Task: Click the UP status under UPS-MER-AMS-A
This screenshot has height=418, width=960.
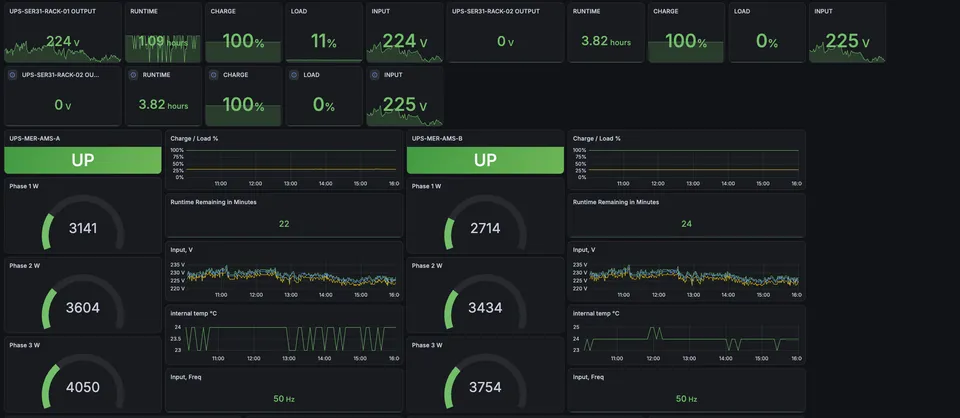Action: click(x=83, y=160)
